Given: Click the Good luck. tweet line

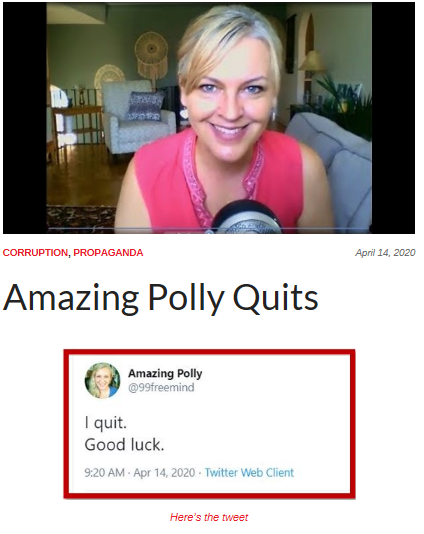Looking at the screenshot, I should pos(124,445).
